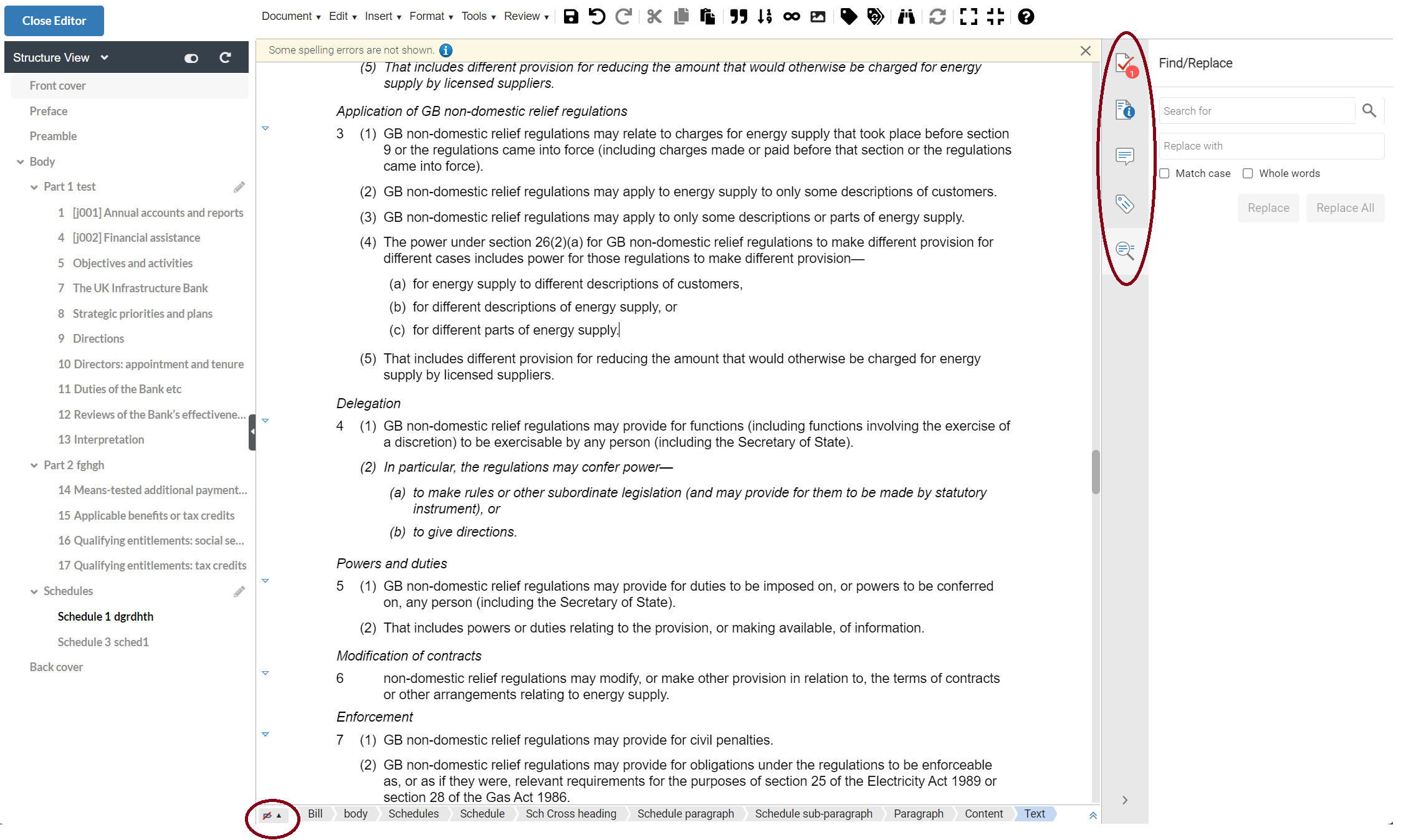Open the comments panel icon
1401x840 pixels.
(x=1125, y=156)
